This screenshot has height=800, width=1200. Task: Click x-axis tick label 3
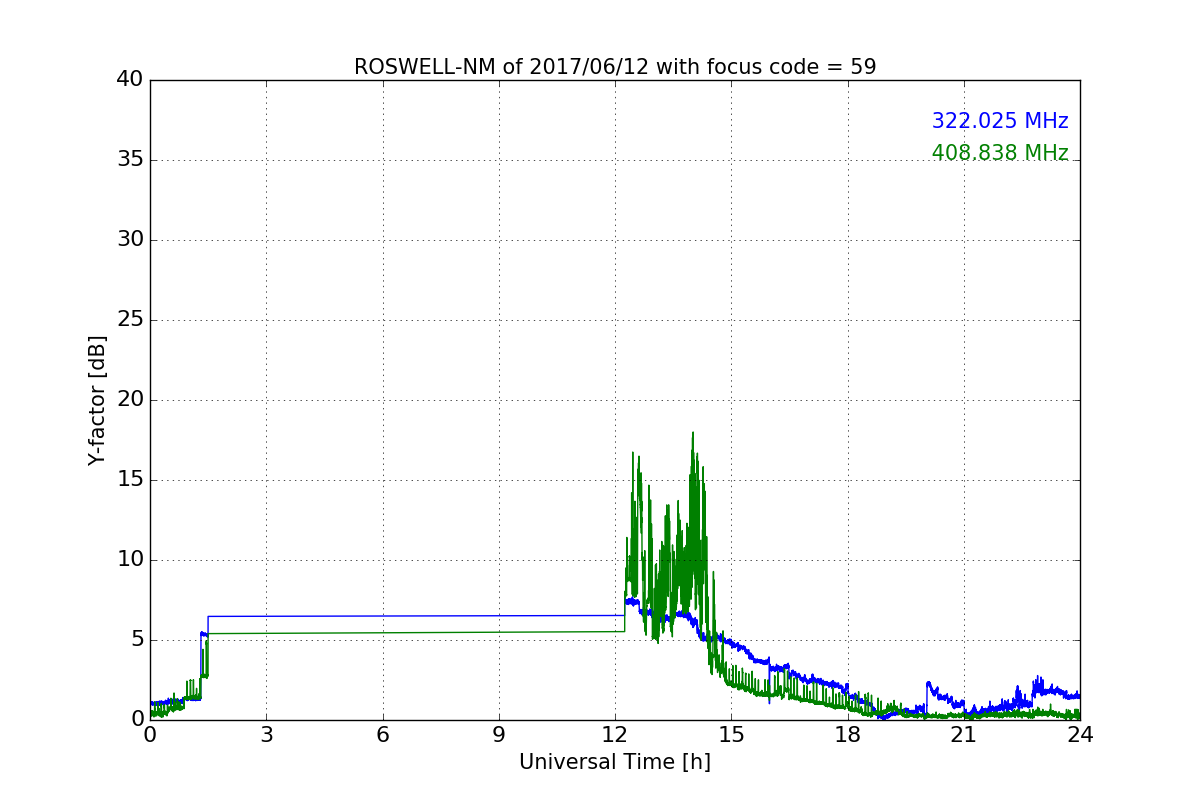[x=266, y=735]
